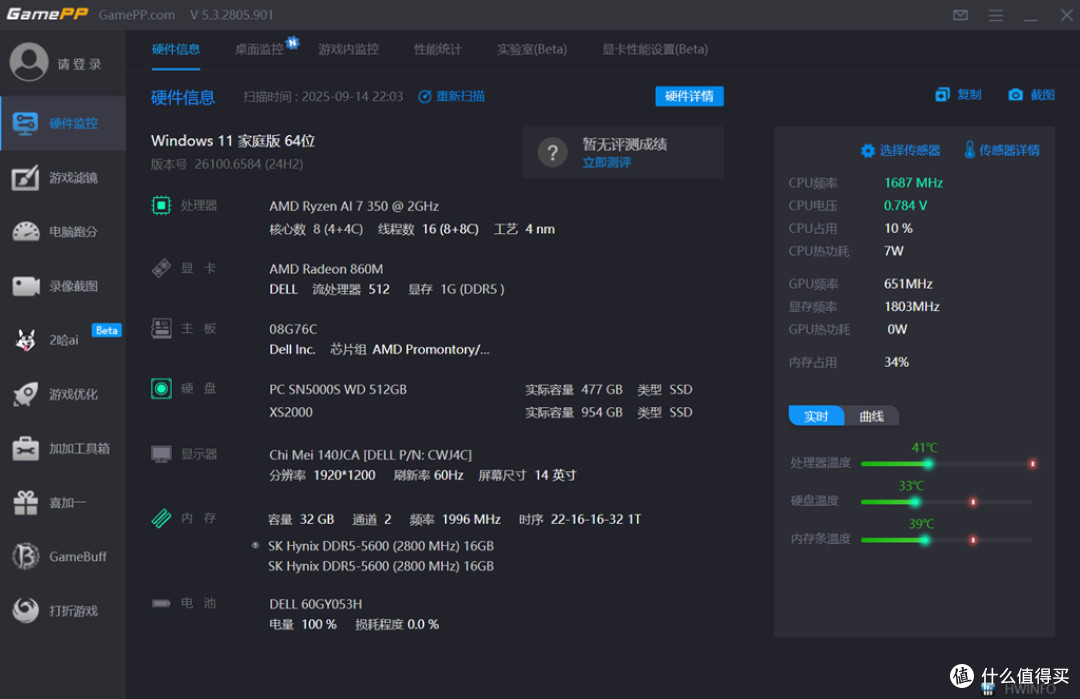The height and width of the screenshot is (699, 1080).
Task: Open 传感器详情 sensor details
Action: coord(1002,150)
